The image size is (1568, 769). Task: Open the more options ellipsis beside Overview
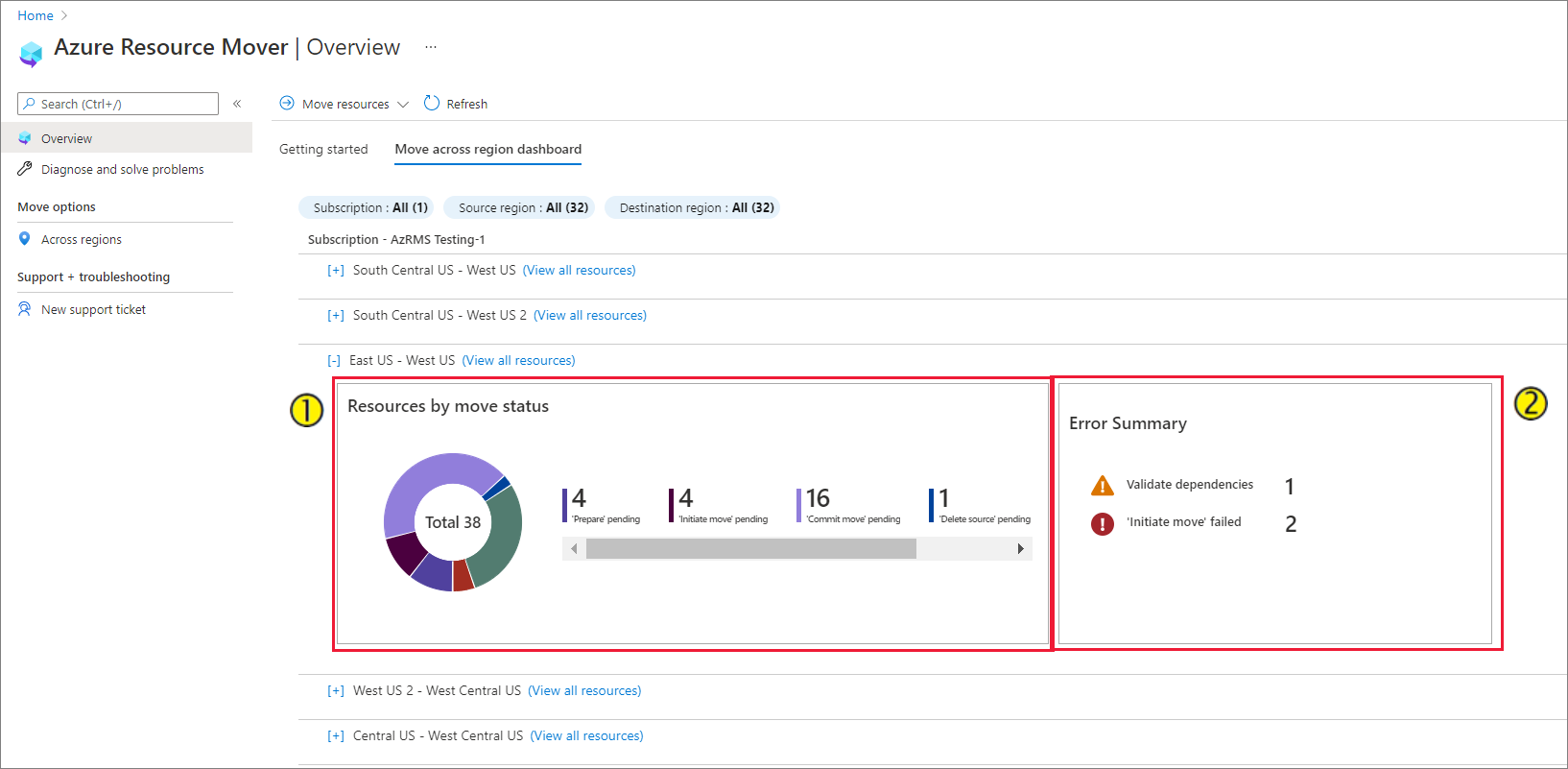pyautogui.click(x=431, y=47)
